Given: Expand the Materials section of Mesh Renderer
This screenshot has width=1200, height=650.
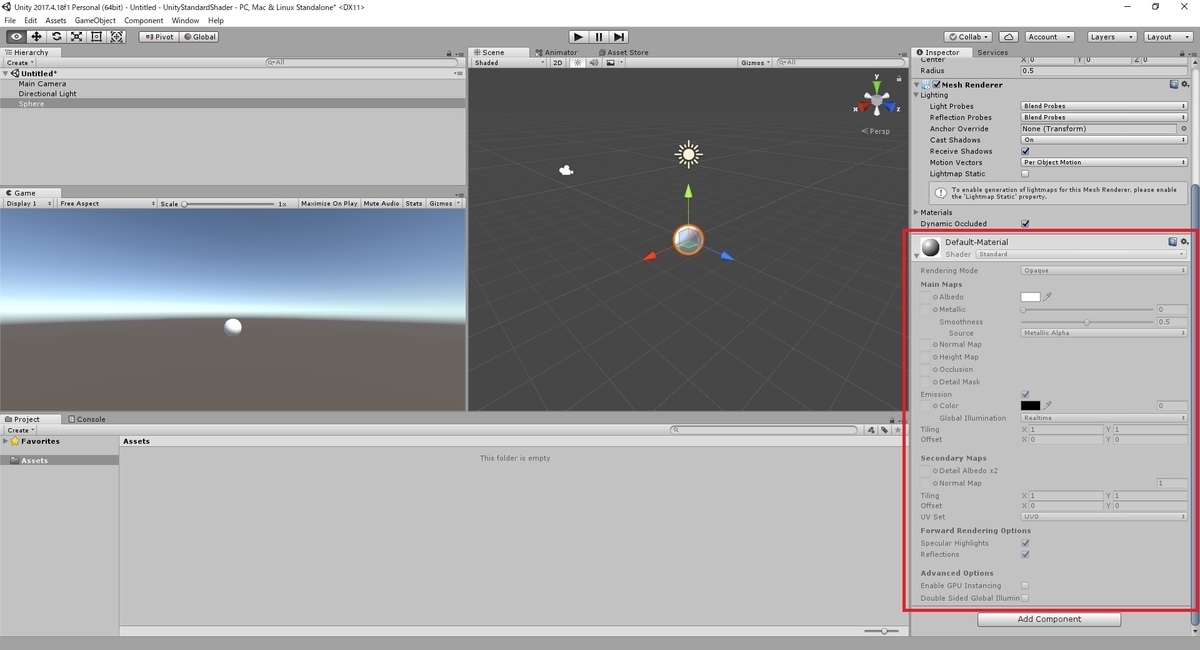Looking at the screenshot, I should tap(917, 212).
